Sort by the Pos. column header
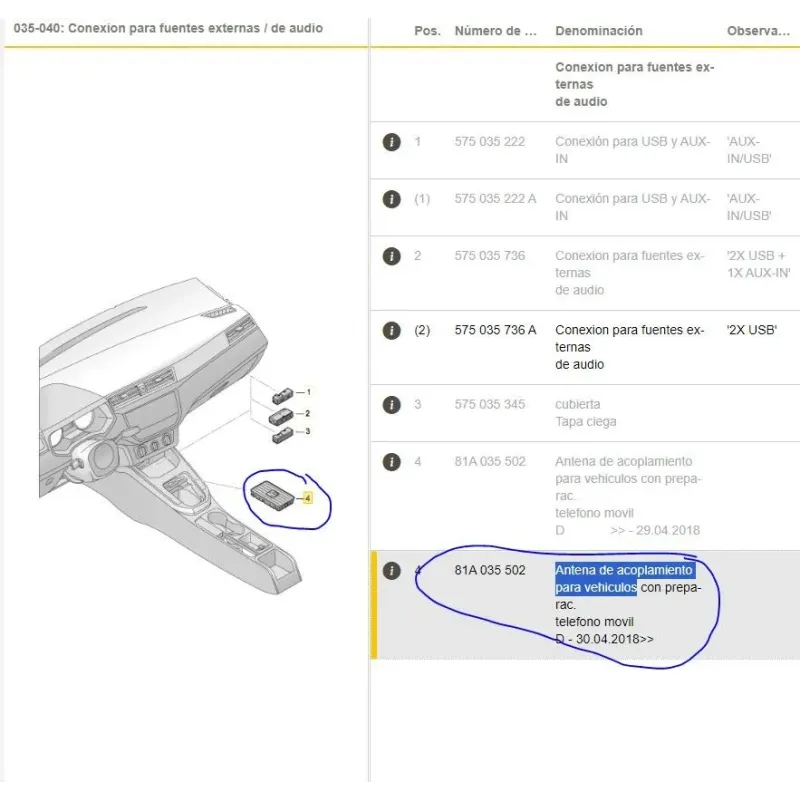800x800 pixels. [x=427, y=31]
